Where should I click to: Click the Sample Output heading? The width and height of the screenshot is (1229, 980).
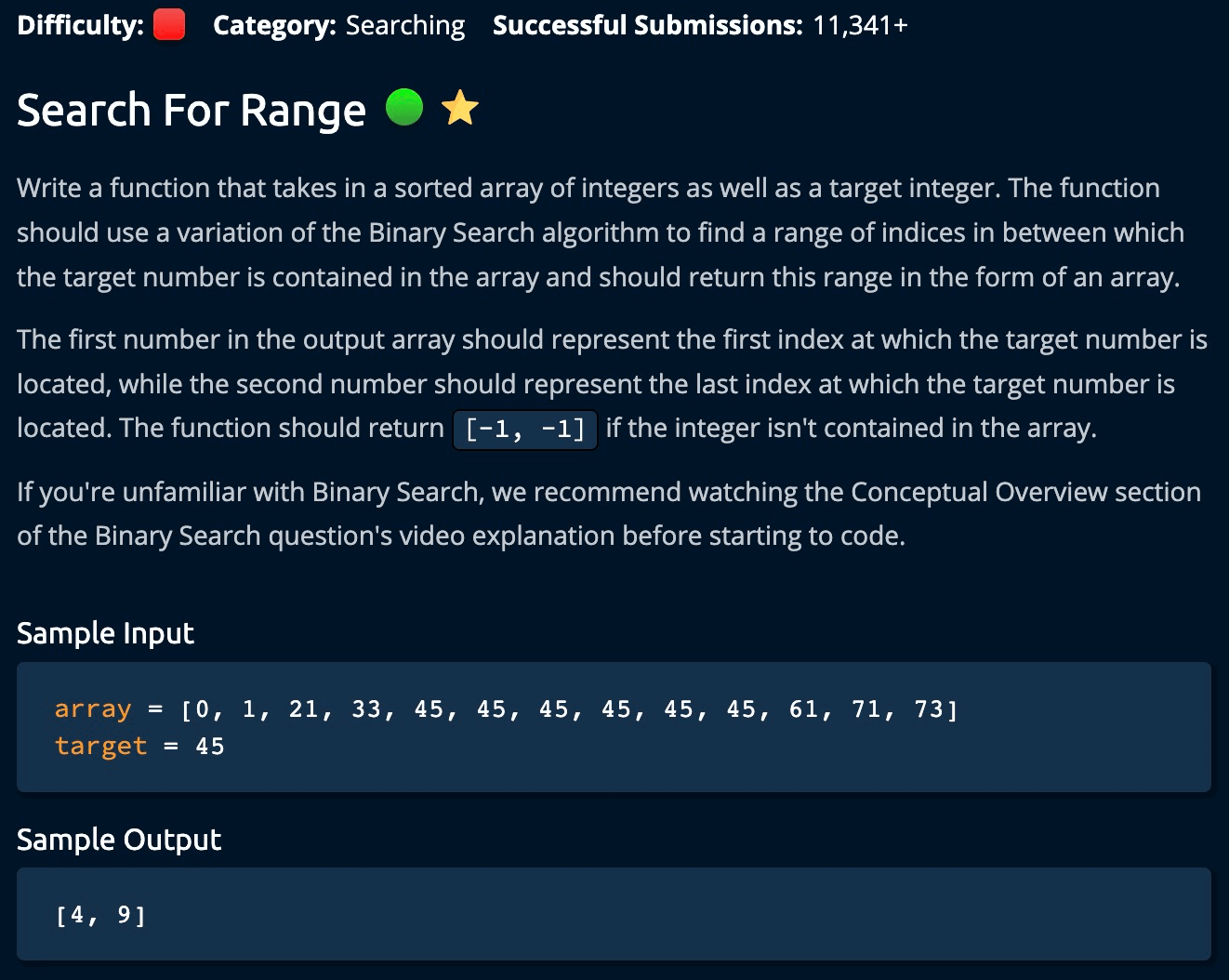point(119,840)
